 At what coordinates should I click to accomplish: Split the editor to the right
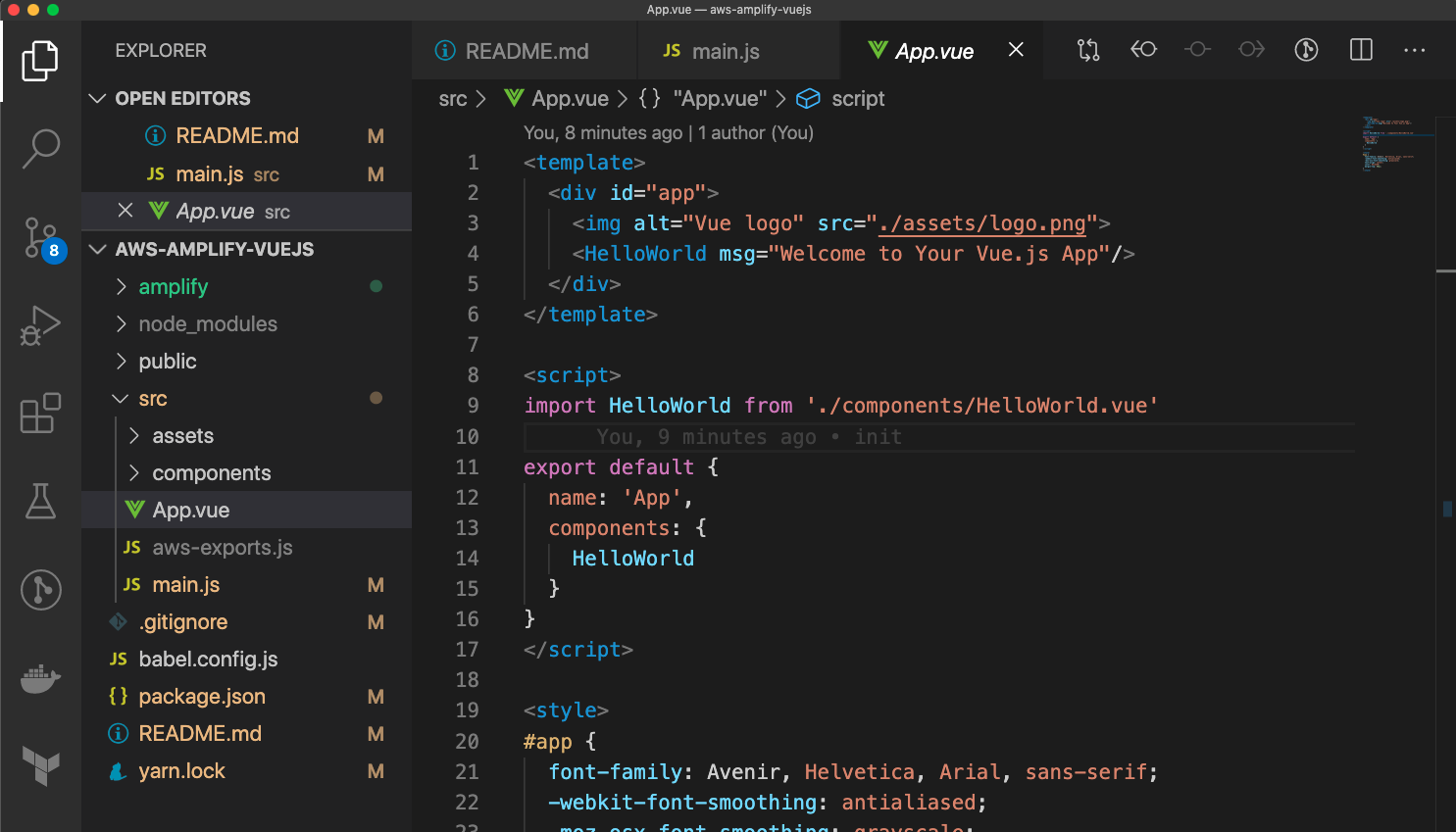[x=1361, y=50]
